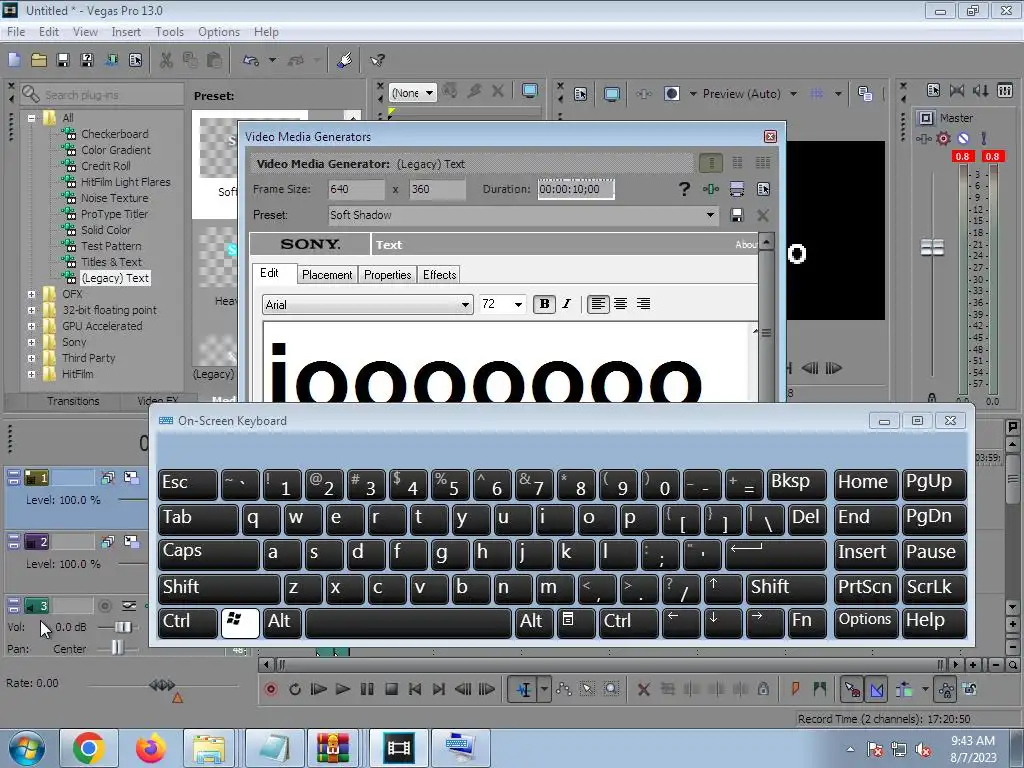Toggle arm-for-record on audio track 3
This screenshot has width=1024, height=768.
[104, 606]
